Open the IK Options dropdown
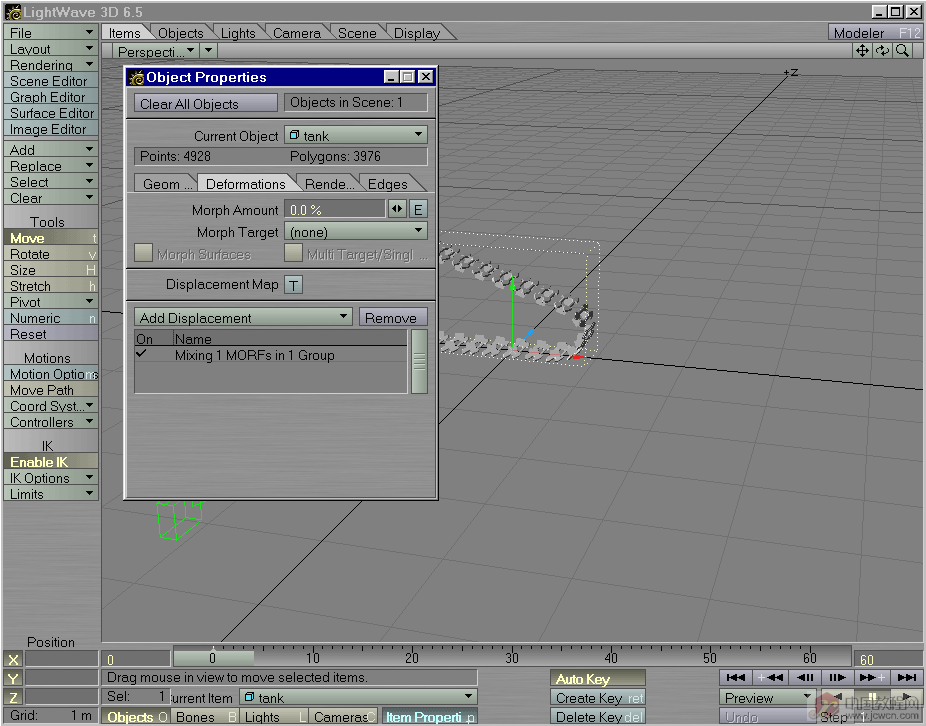 (x=51, y=478)
